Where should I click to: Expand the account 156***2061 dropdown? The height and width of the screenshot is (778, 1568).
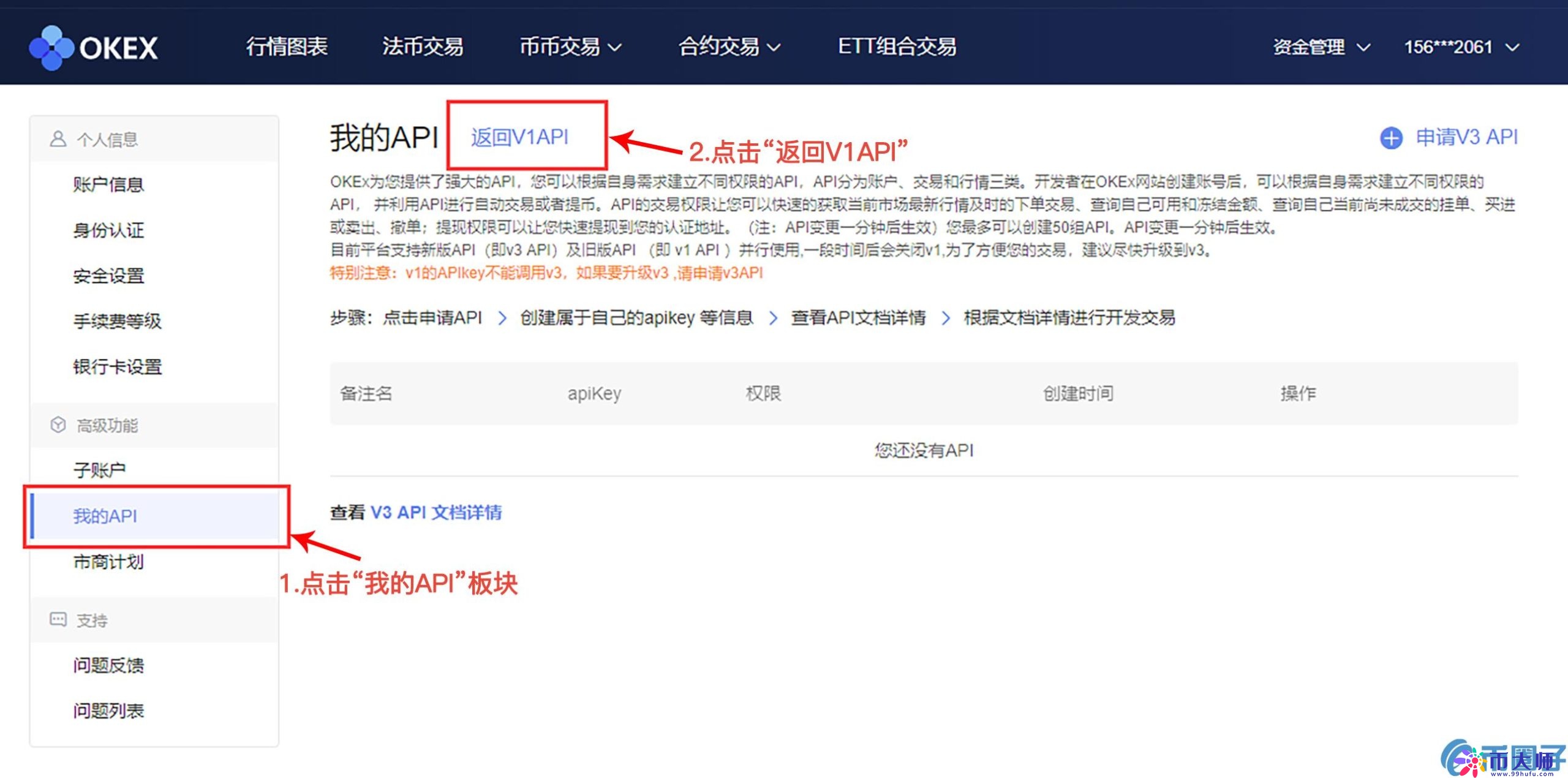(x=1461, y=47)
